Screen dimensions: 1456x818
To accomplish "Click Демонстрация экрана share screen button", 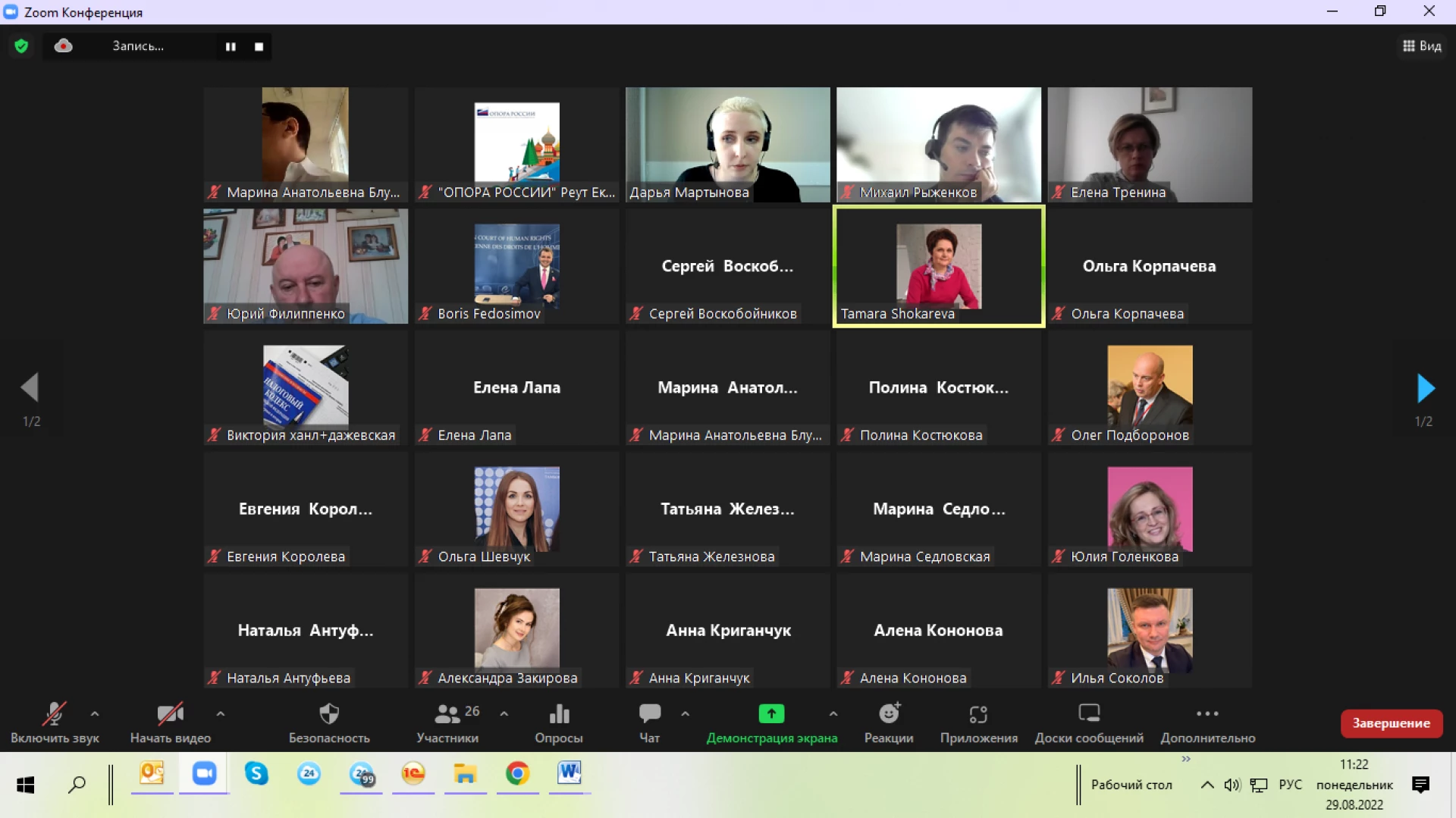I will click(771, 714).
